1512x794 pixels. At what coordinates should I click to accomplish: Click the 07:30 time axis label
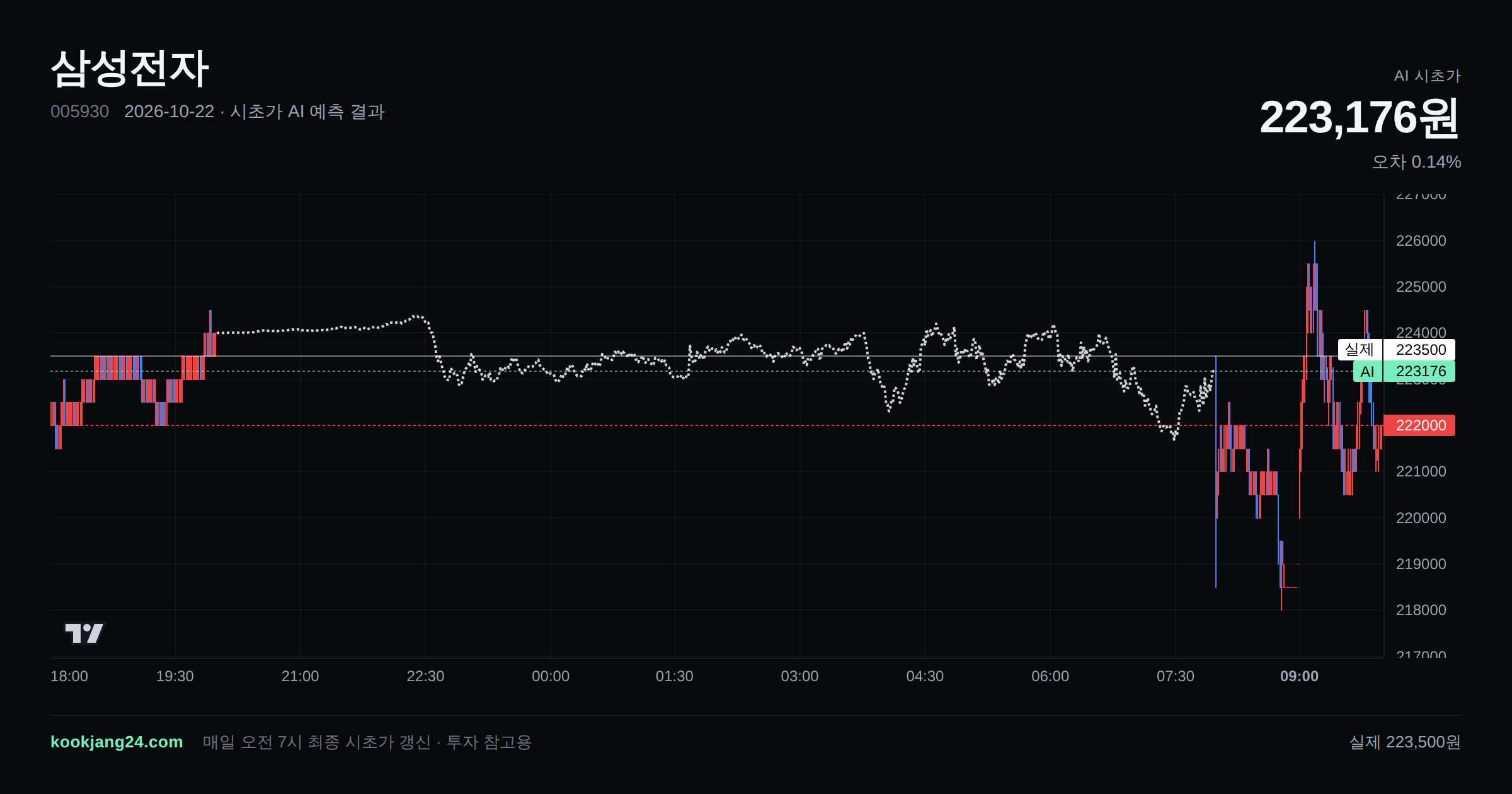[1176, 676]
